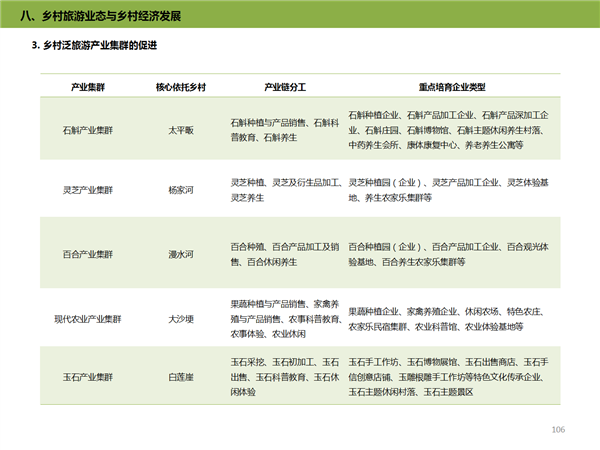
Task: Click the 核心依托乡村 column header
Action: tap(180, 88)
